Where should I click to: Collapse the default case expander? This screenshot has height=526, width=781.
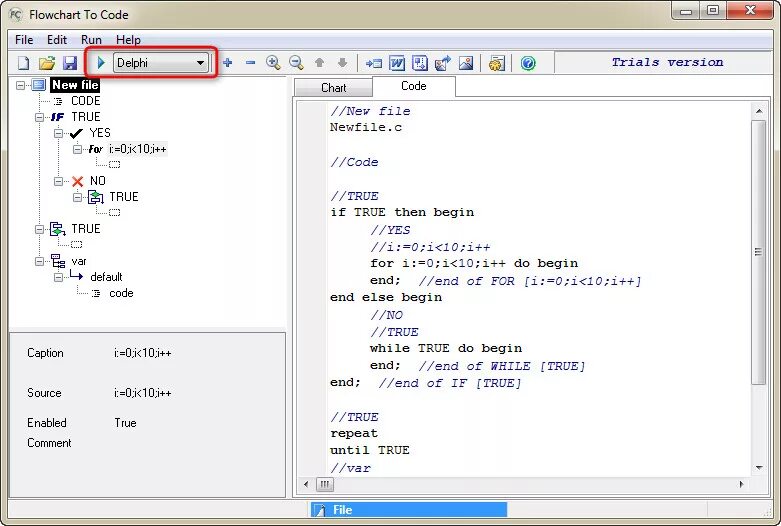tap(58, 277)
